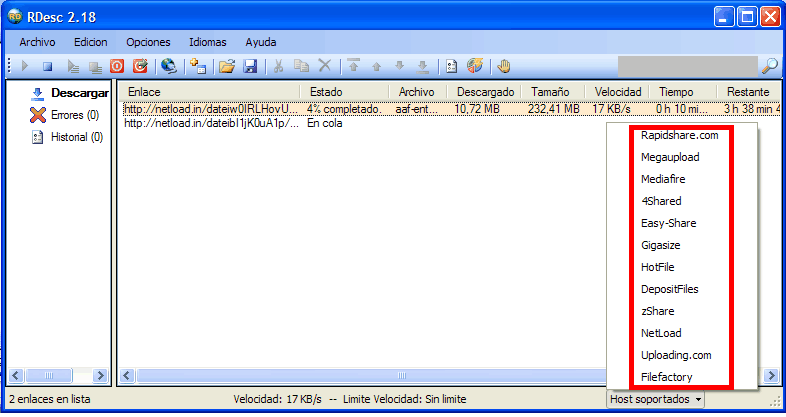Click the search input field in toolbar
786x417 pixels.
point(688,66)
